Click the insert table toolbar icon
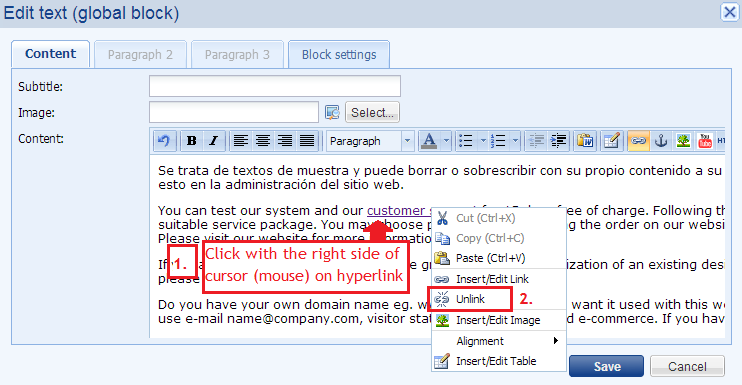The width and height of the screenshot is (742, 385). pyautogui.click(x=611, y=140)
